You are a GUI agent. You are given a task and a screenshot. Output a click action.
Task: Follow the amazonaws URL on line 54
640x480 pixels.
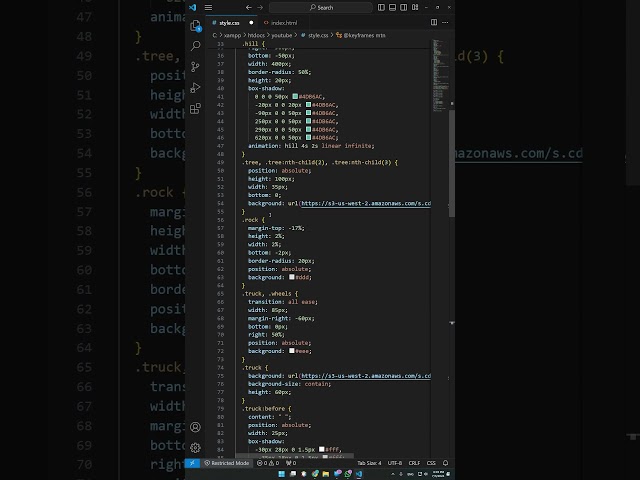tap(366, 203)
